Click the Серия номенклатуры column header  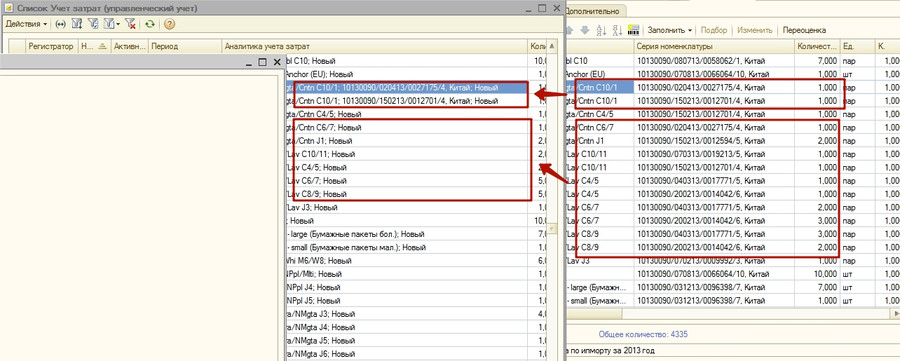[x=715, y=46]
